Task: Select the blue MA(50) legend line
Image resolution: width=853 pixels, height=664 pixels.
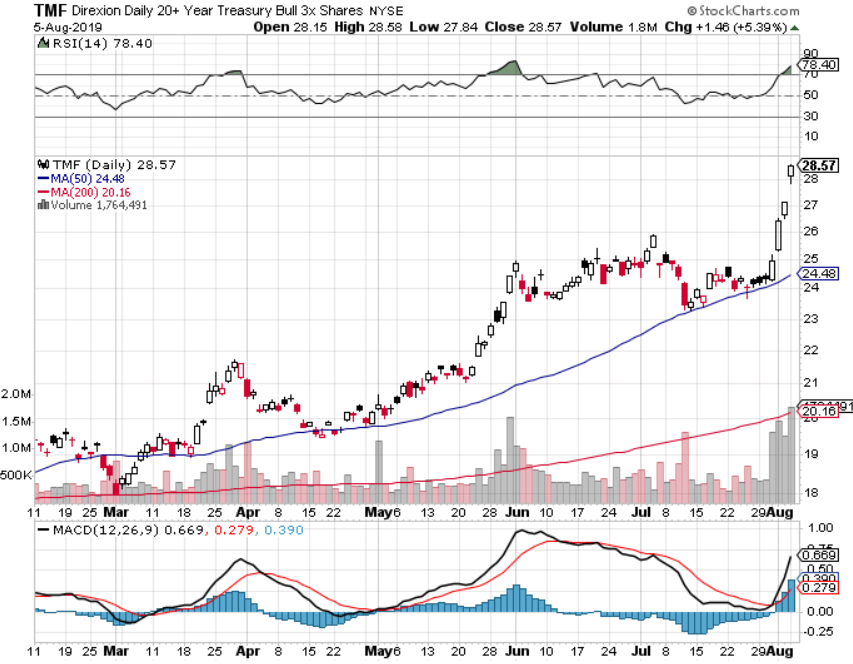Action: pyautogui.click(x=43, y=178)
